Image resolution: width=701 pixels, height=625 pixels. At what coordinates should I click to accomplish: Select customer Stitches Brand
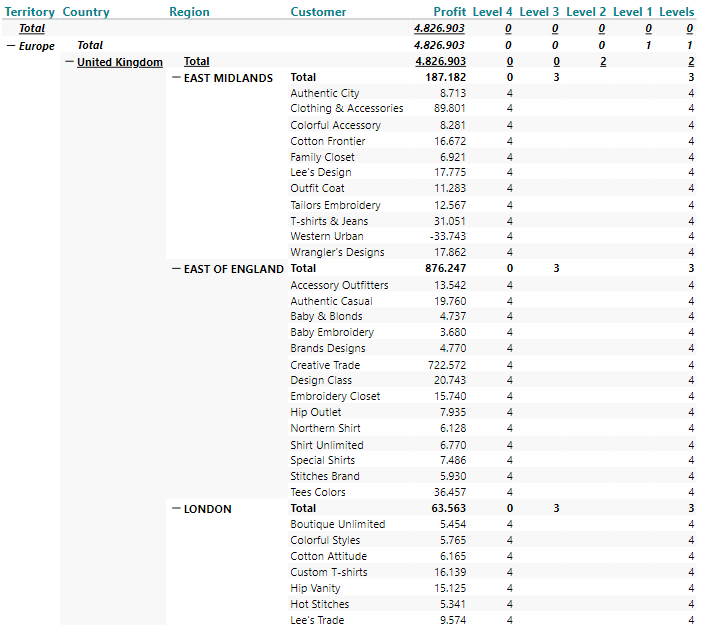[325, 476]
